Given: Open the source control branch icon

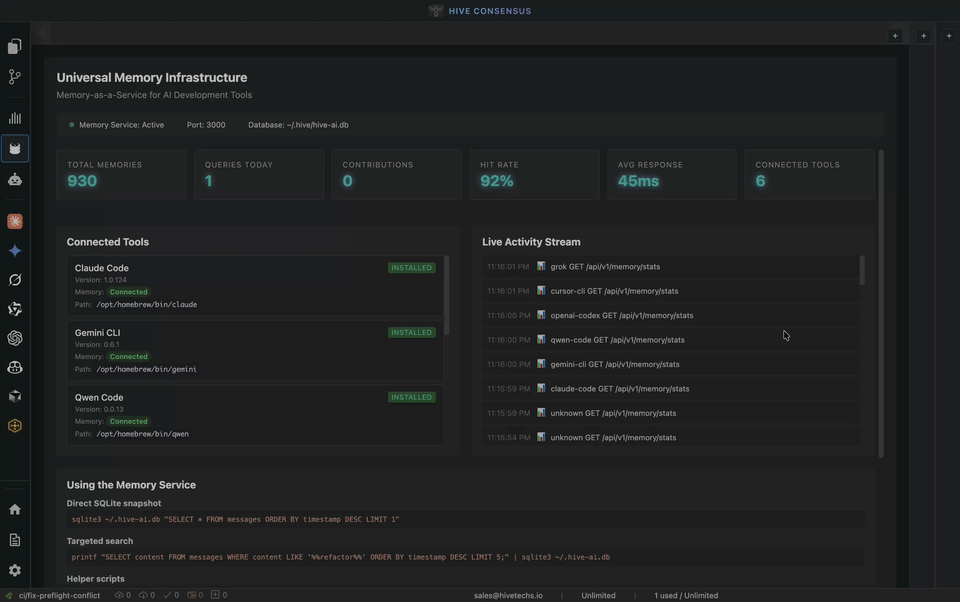Looking at the screenshot, I should pyautogui.click(x=15, y=77).
